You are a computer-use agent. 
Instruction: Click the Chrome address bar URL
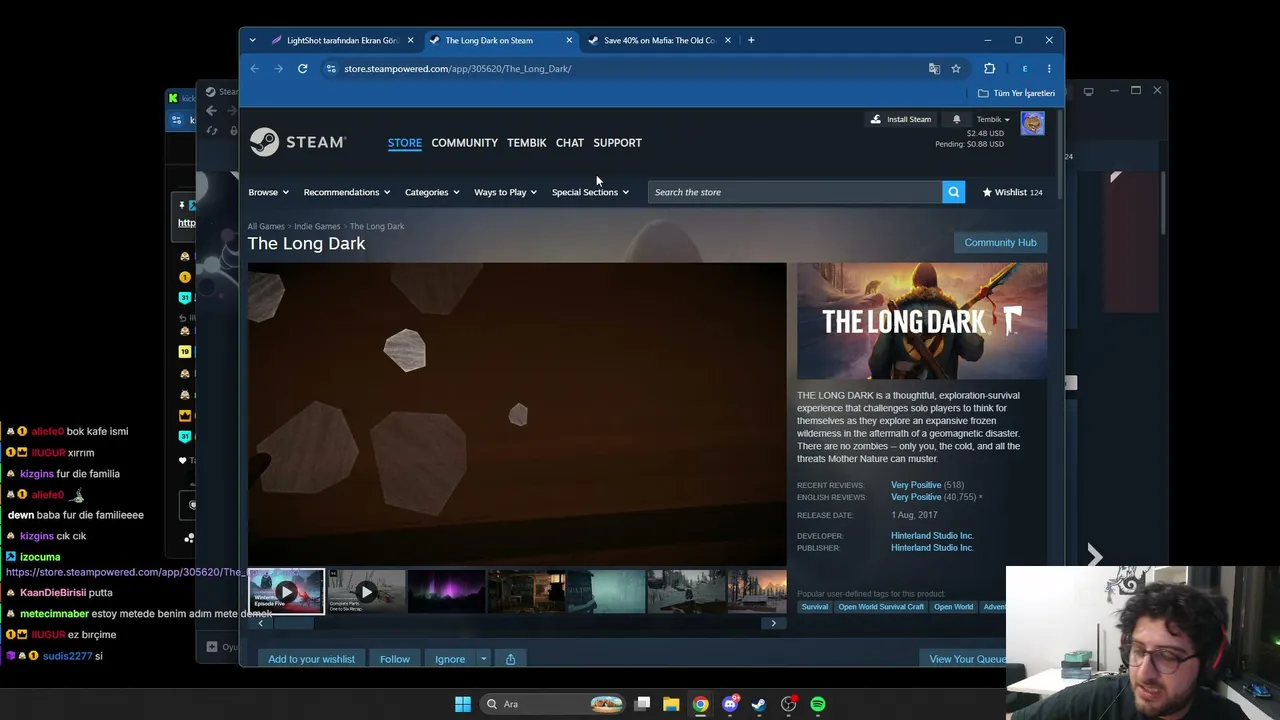pyautogui.click(x=457, y=69)
